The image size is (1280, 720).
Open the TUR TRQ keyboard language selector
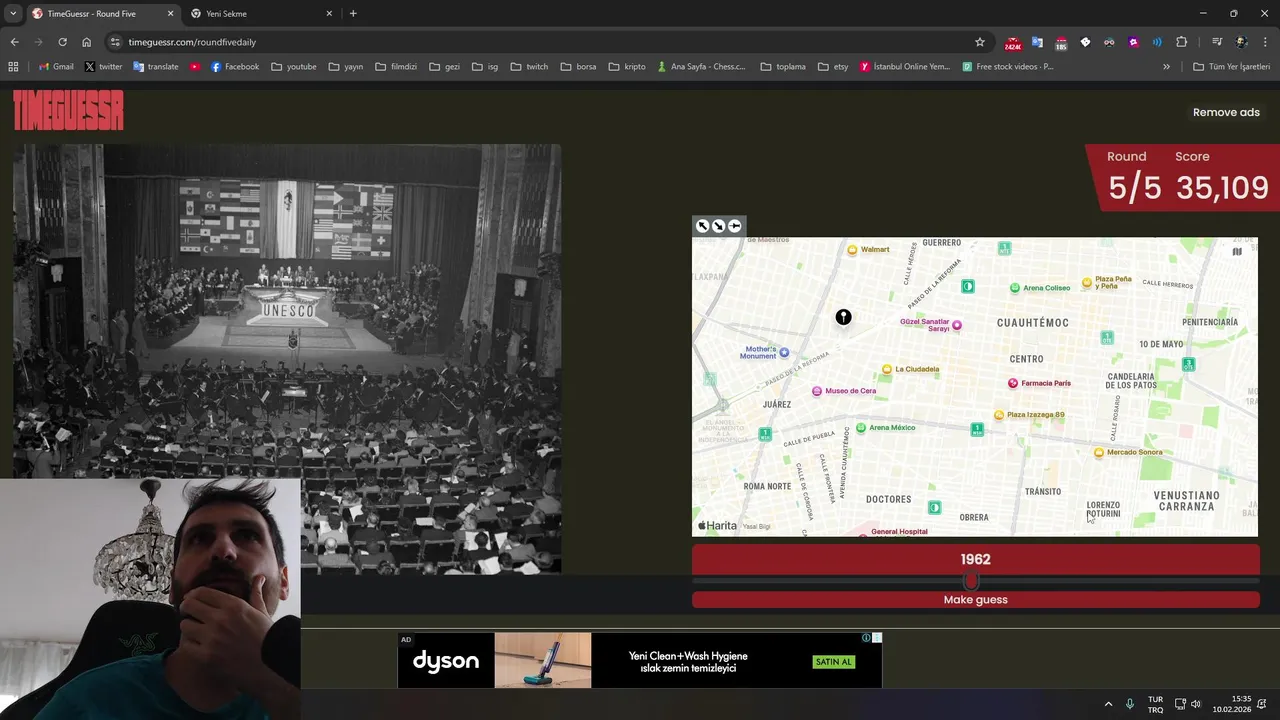(x=1155, y=704)
